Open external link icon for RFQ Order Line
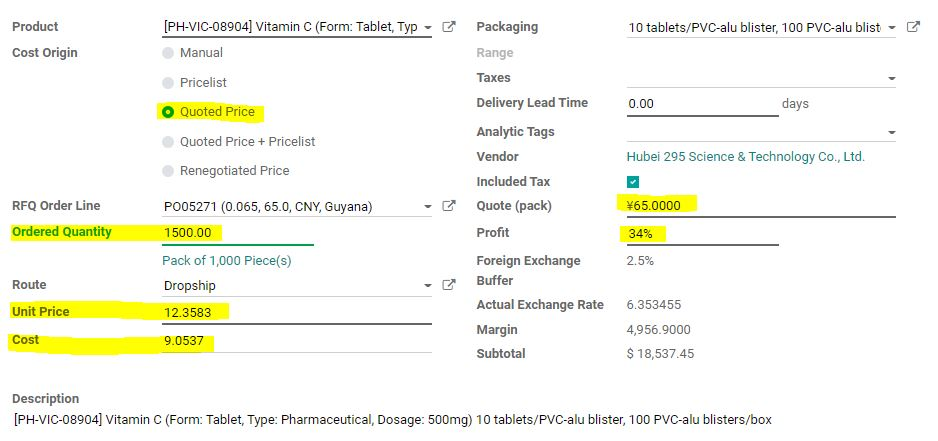Screen dimensions: 938x441 (449, 206)
